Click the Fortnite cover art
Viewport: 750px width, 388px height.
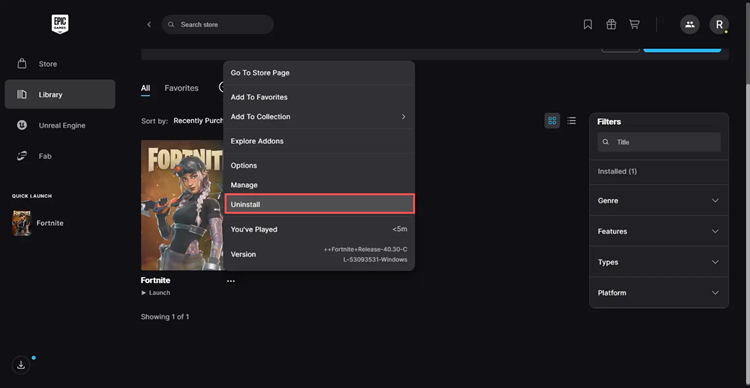[x=182, y=205]
